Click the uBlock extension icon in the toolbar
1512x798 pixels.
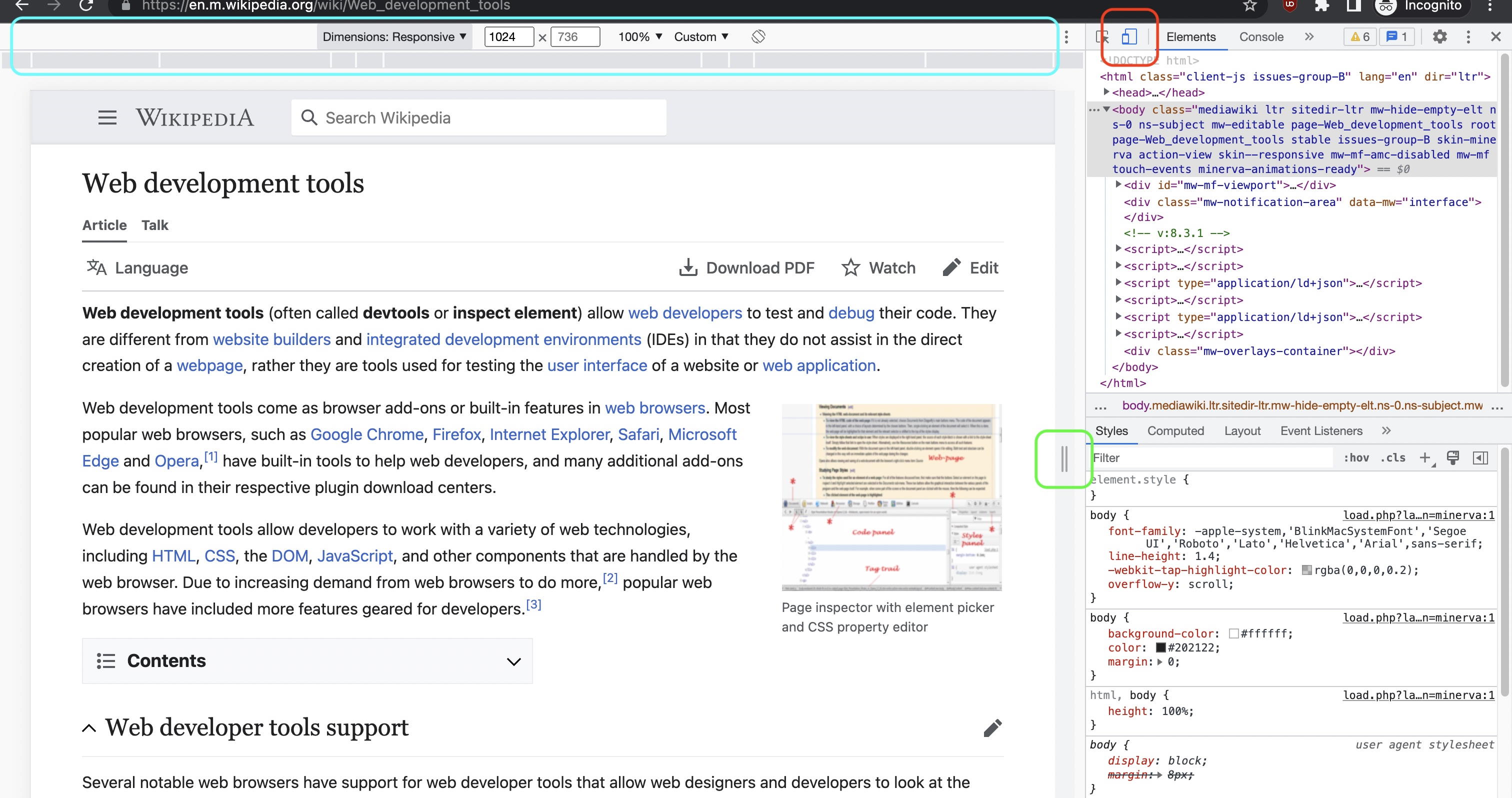(1289, 5)
